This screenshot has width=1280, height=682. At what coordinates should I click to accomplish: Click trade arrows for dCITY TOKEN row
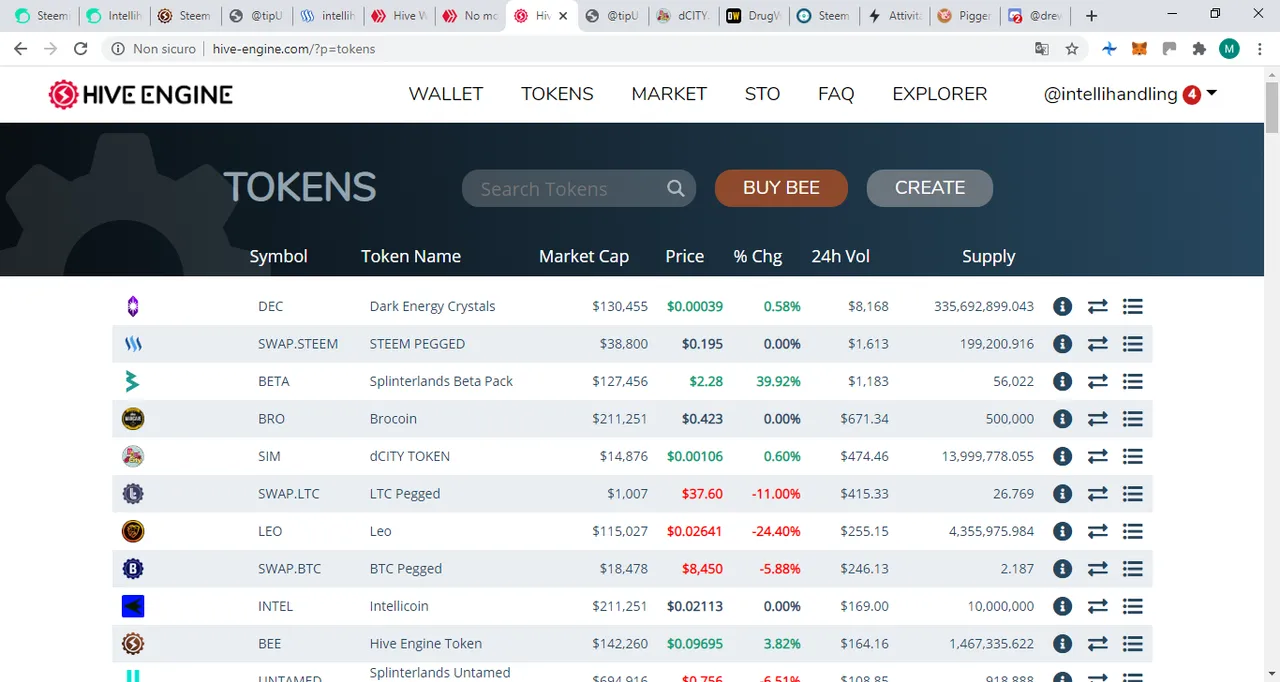pos(1098,456)
